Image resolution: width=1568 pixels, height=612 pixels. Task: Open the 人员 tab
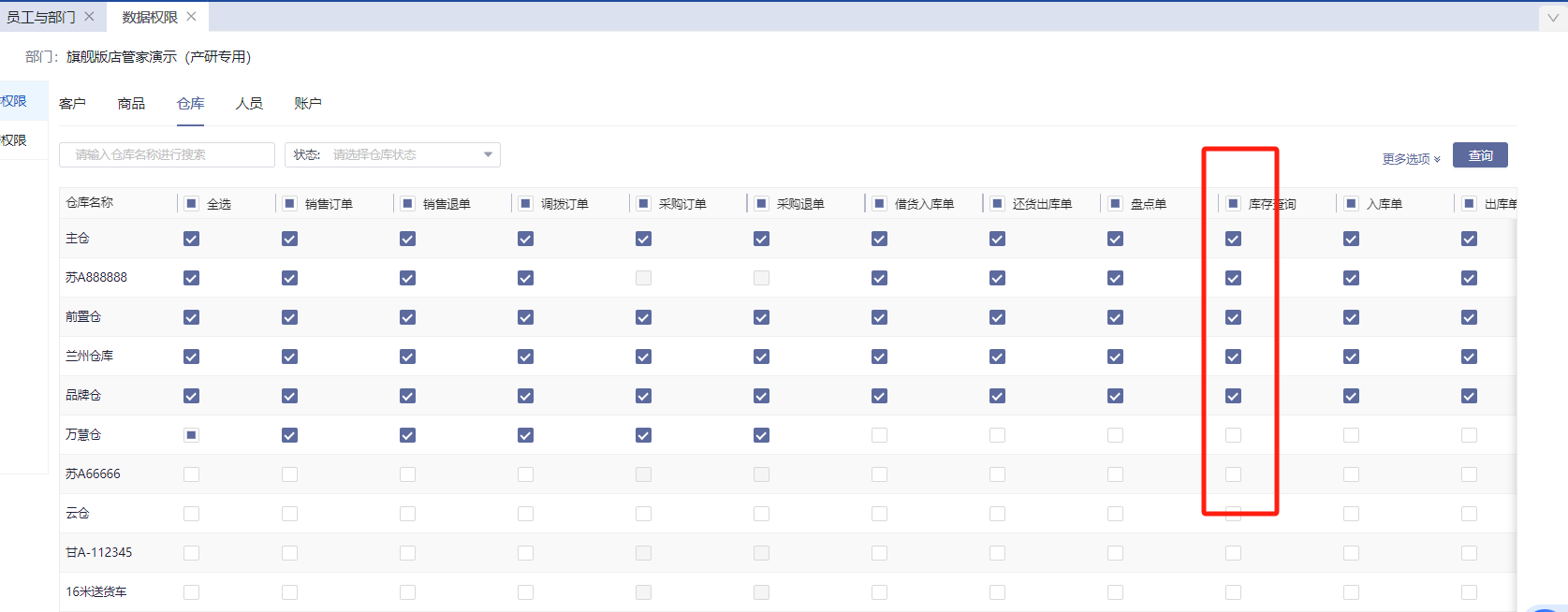(x=249, y=104)
